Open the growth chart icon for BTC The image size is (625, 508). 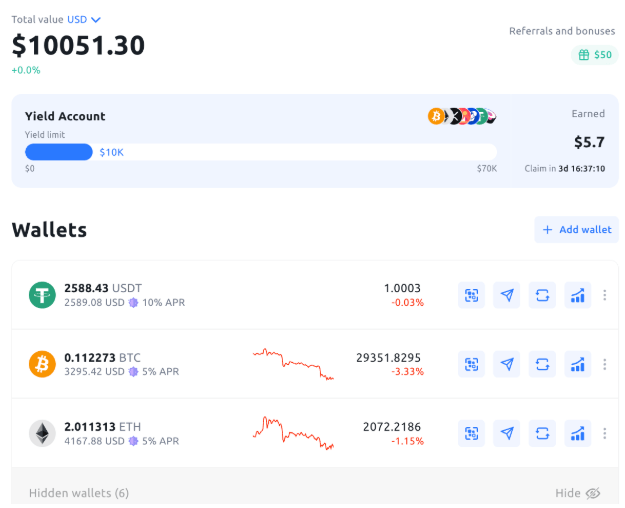[577, 364]
